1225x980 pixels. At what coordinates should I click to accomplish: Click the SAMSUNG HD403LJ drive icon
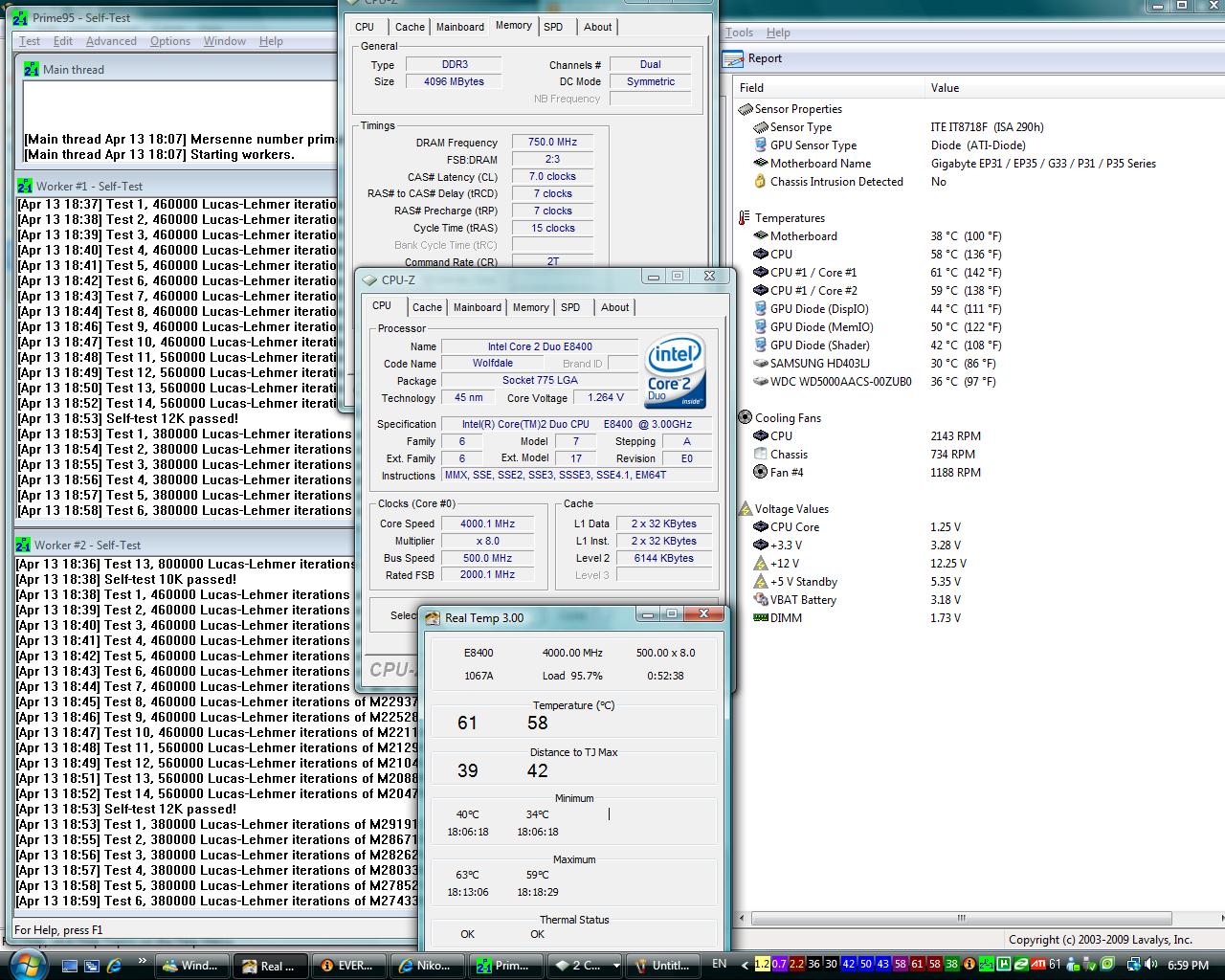pyautogui.click(x=760, y=364)
